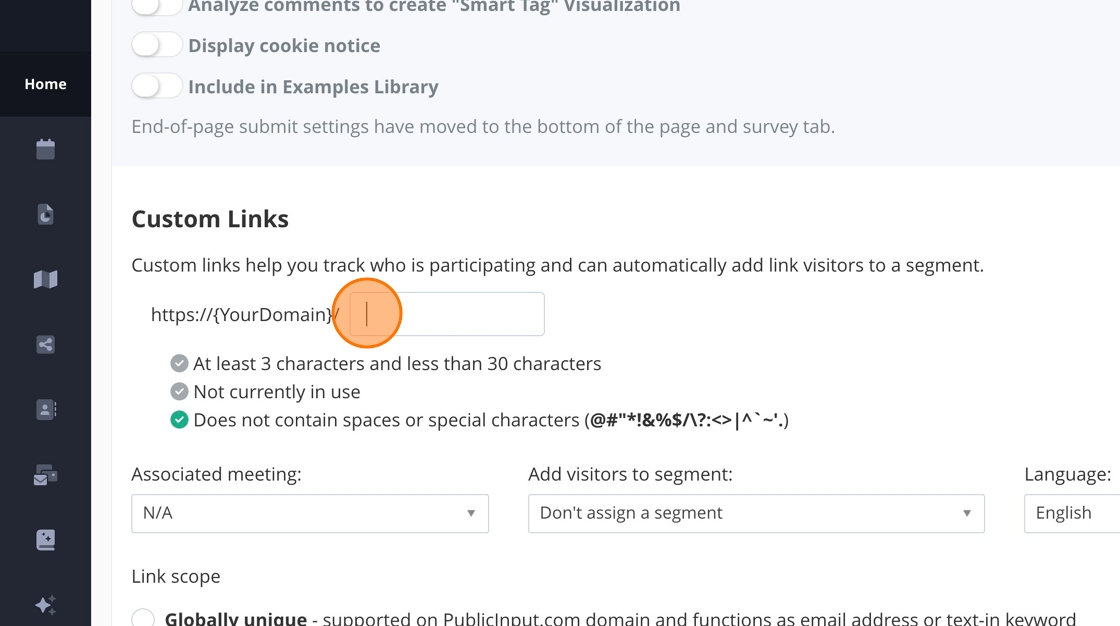Click the green special characters checkmark
Viewport: 1120px width, 626px height.
pos(179,420)
